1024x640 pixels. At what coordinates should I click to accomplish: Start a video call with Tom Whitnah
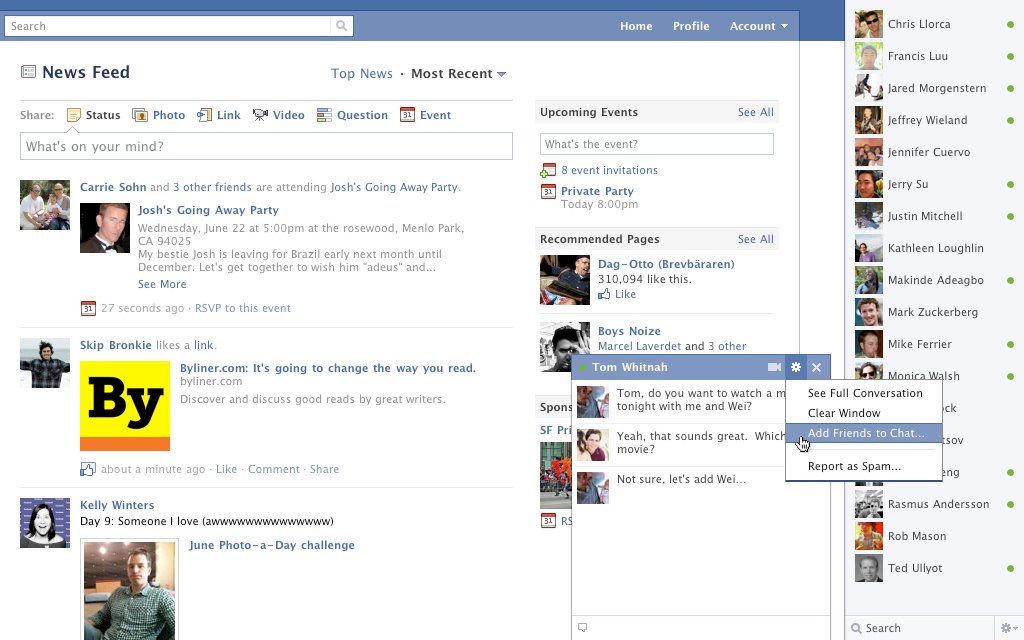[x=774, y=367]
